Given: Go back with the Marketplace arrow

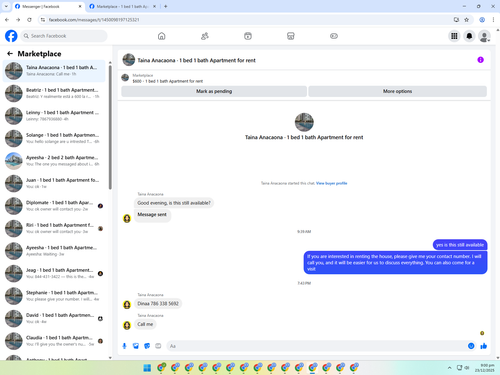Looking at the screenshot, I should tap(10, 53).
